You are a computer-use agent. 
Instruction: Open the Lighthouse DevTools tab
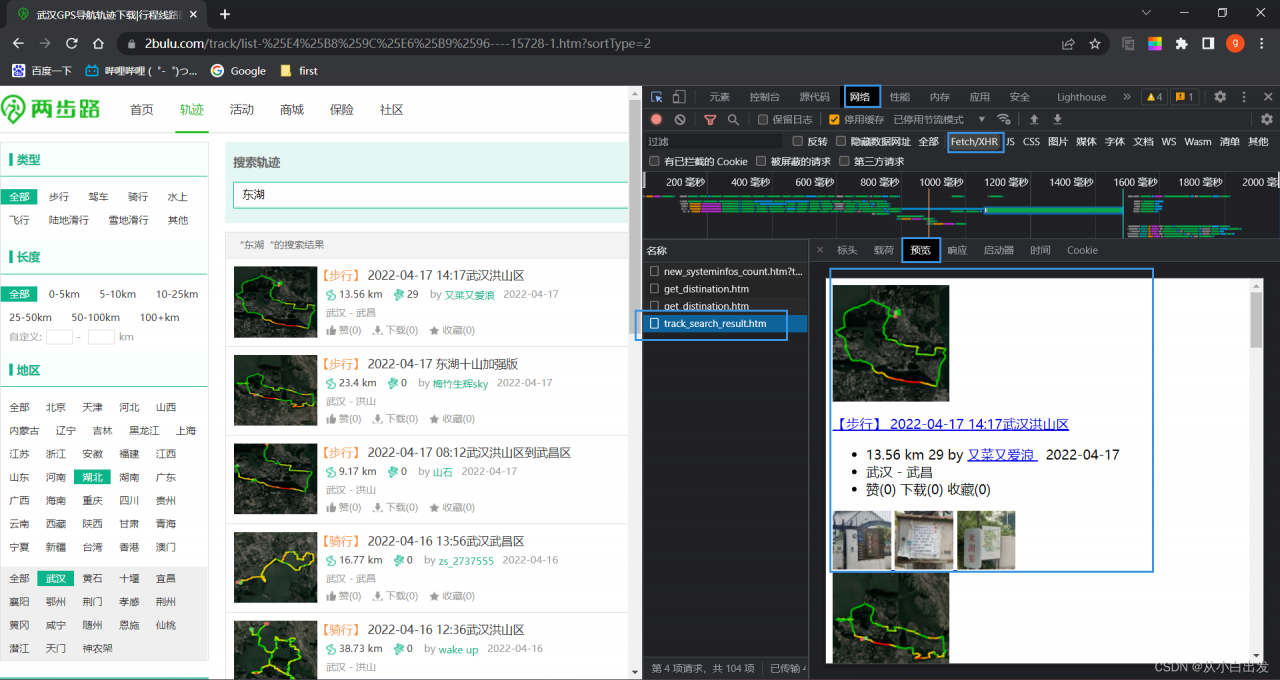(x=1081, y=97)
